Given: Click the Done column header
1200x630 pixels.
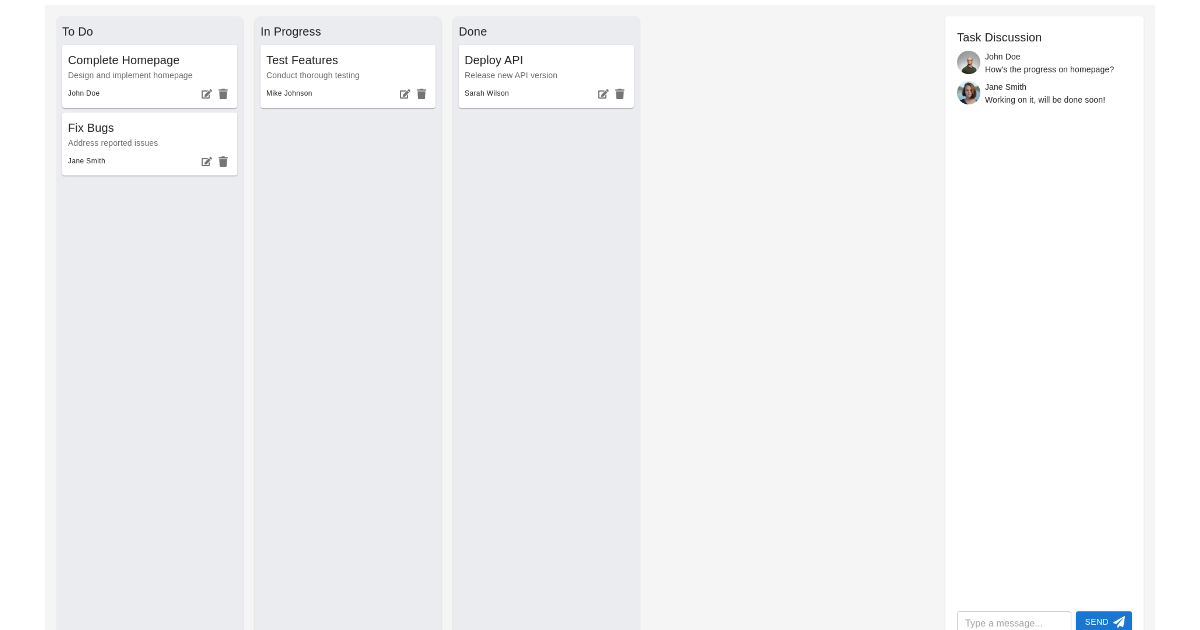Looking at the screenshot, I should click(x=472, y=31).
